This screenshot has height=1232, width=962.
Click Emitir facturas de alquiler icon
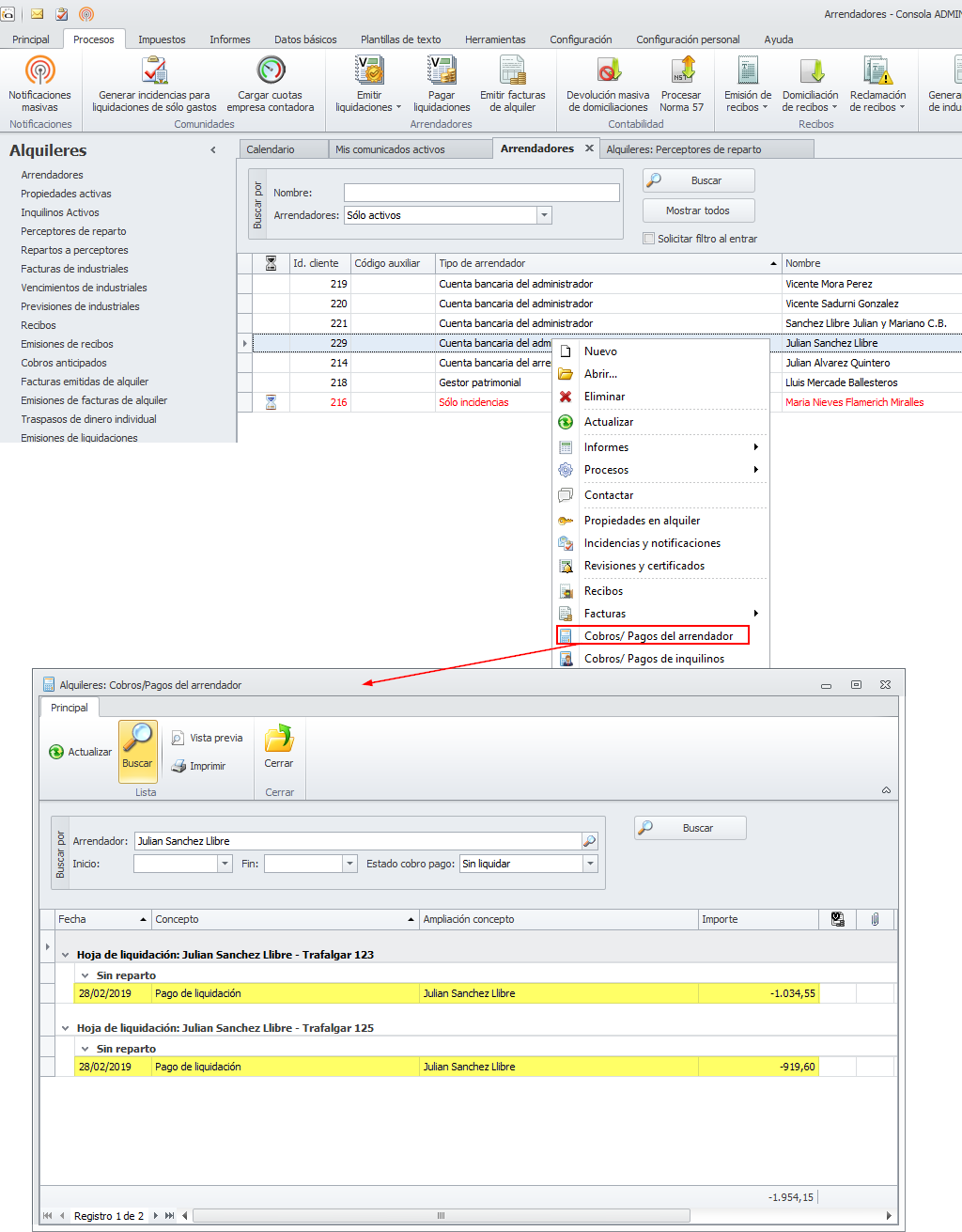512,71
